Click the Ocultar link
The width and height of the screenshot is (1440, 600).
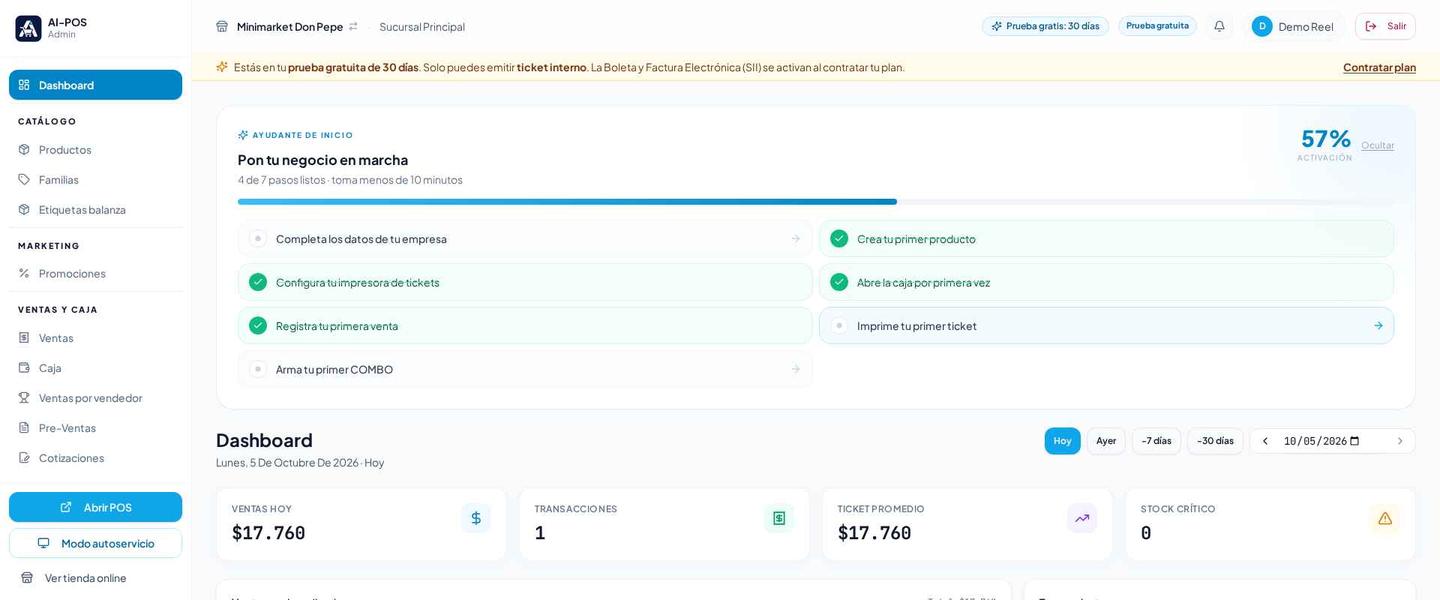pos(1377,145)
